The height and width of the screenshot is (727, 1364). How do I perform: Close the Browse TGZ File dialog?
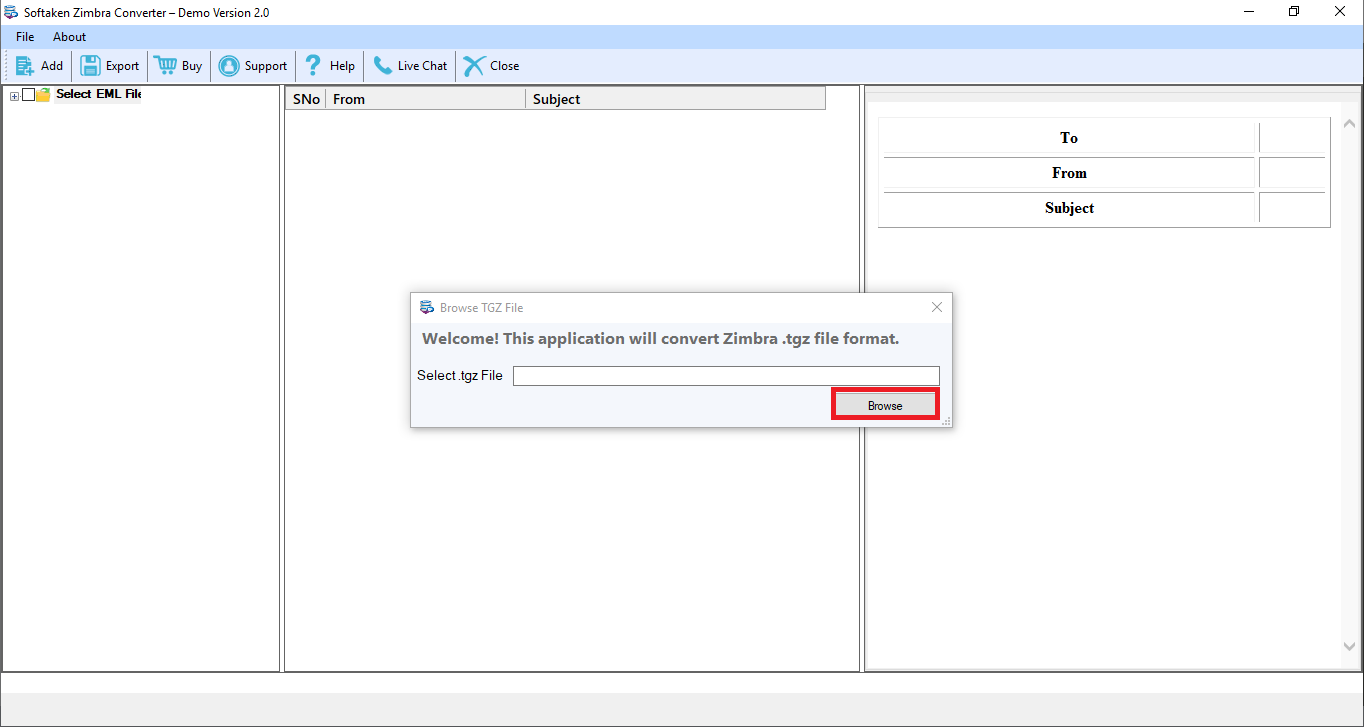[x=937, y=307]
